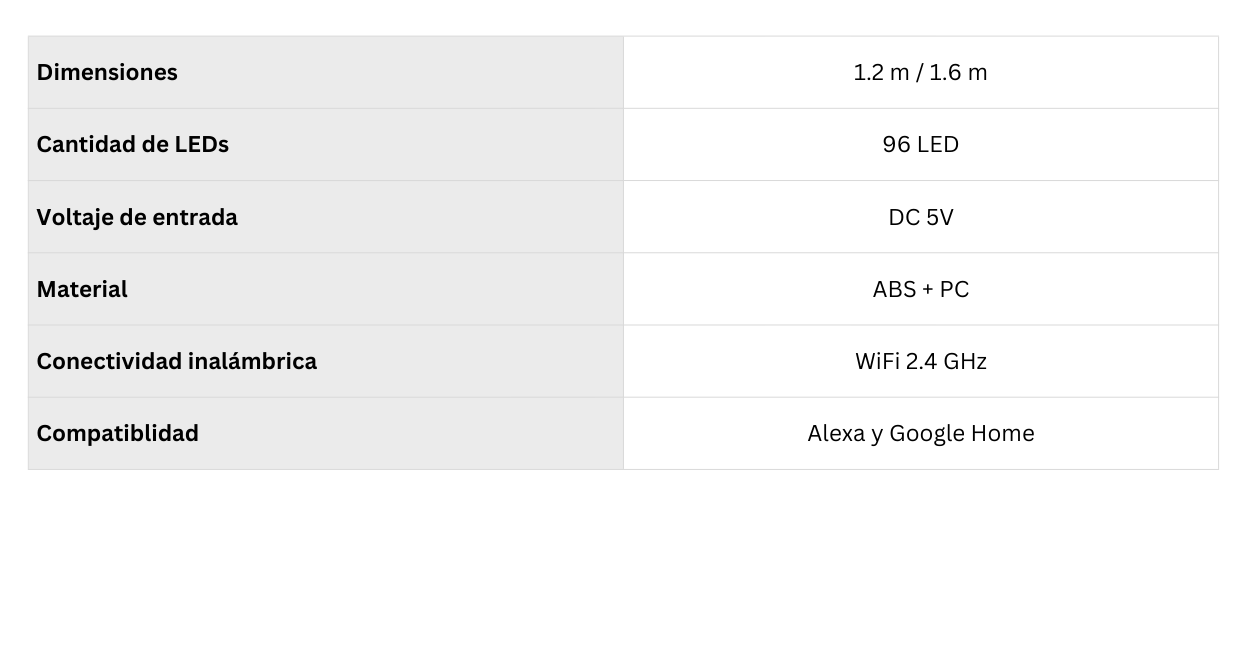
Task: Click the Google Home text
Action: pos(962,433)
